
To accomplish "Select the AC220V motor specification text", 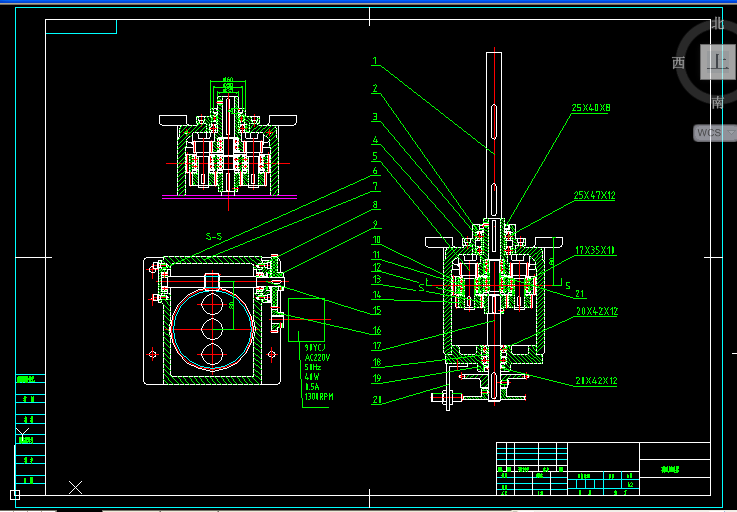I will point(317,357).
